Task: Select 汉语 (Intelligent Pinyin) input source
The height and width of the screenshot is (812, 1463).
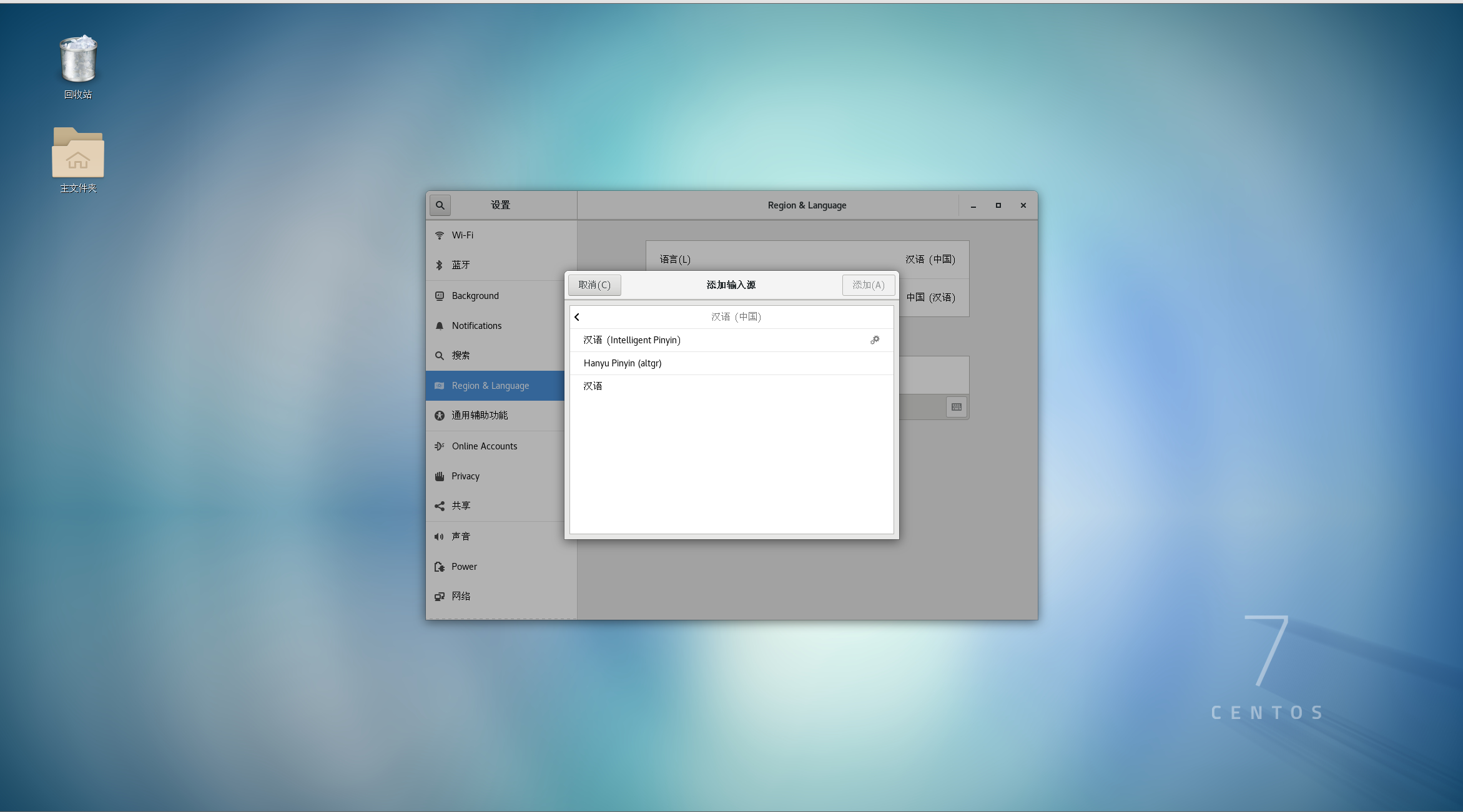Action: click(x=632, y=340)
